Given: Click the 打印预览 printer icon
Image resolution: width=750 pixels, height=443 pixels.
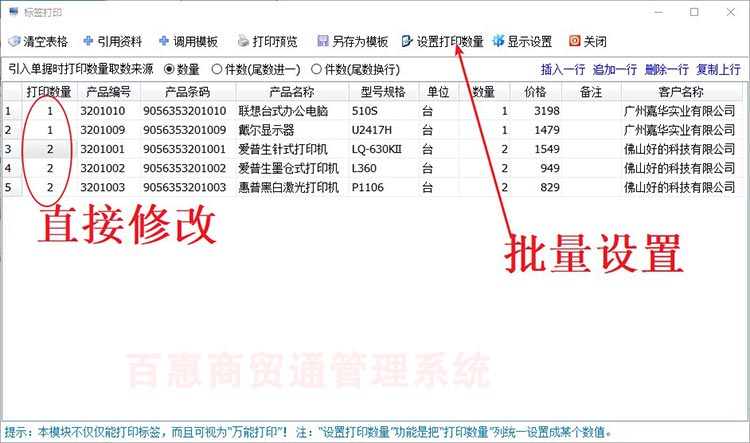Looking at the screenshot, I should point(243,41).
